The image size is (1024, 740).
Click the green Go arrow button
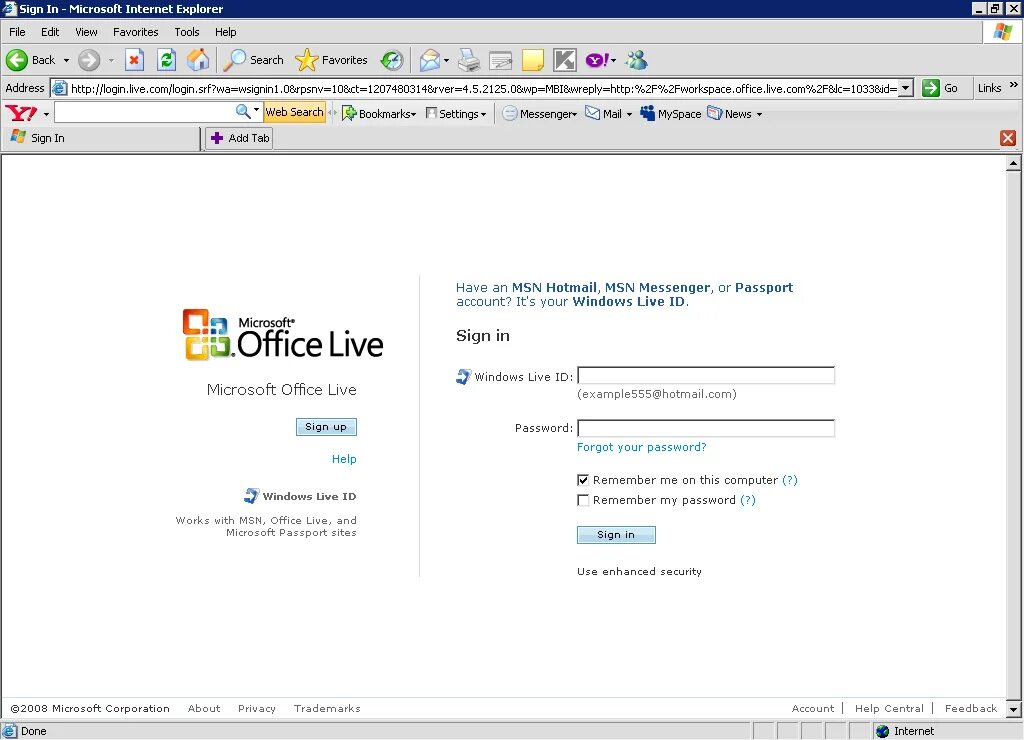point(931,88)
